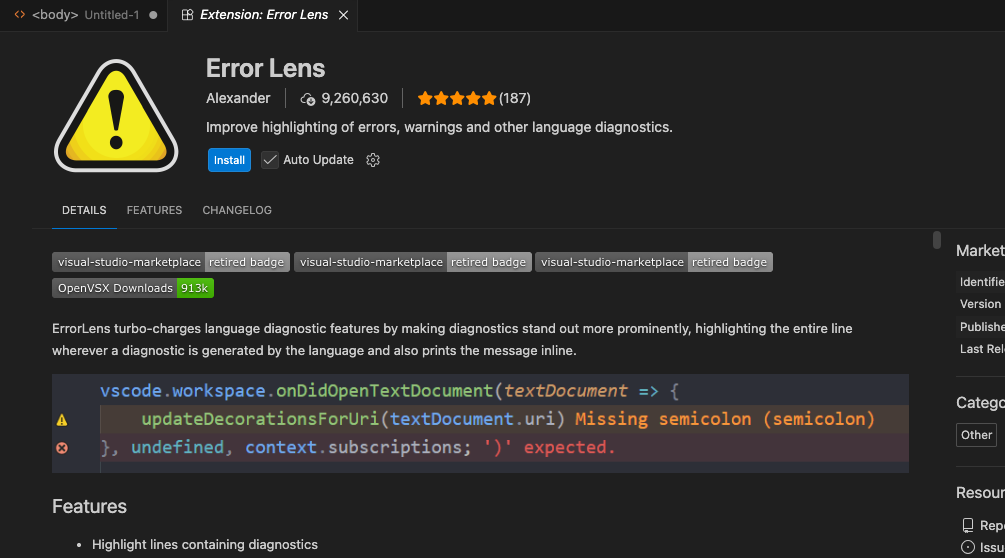
Task: Open publisher Alexander's page
Action: (238, 98)
